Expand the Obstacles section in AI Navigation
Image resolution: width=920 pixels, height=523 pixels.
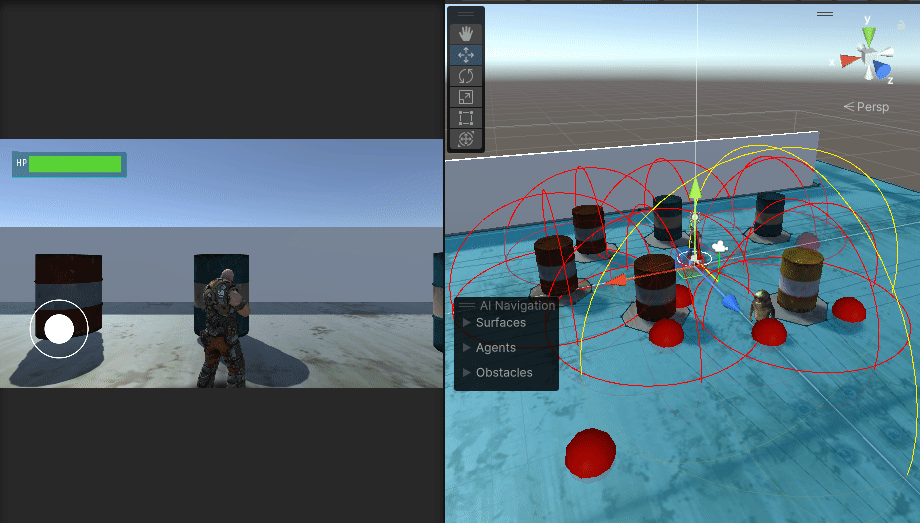pos(466,372)
